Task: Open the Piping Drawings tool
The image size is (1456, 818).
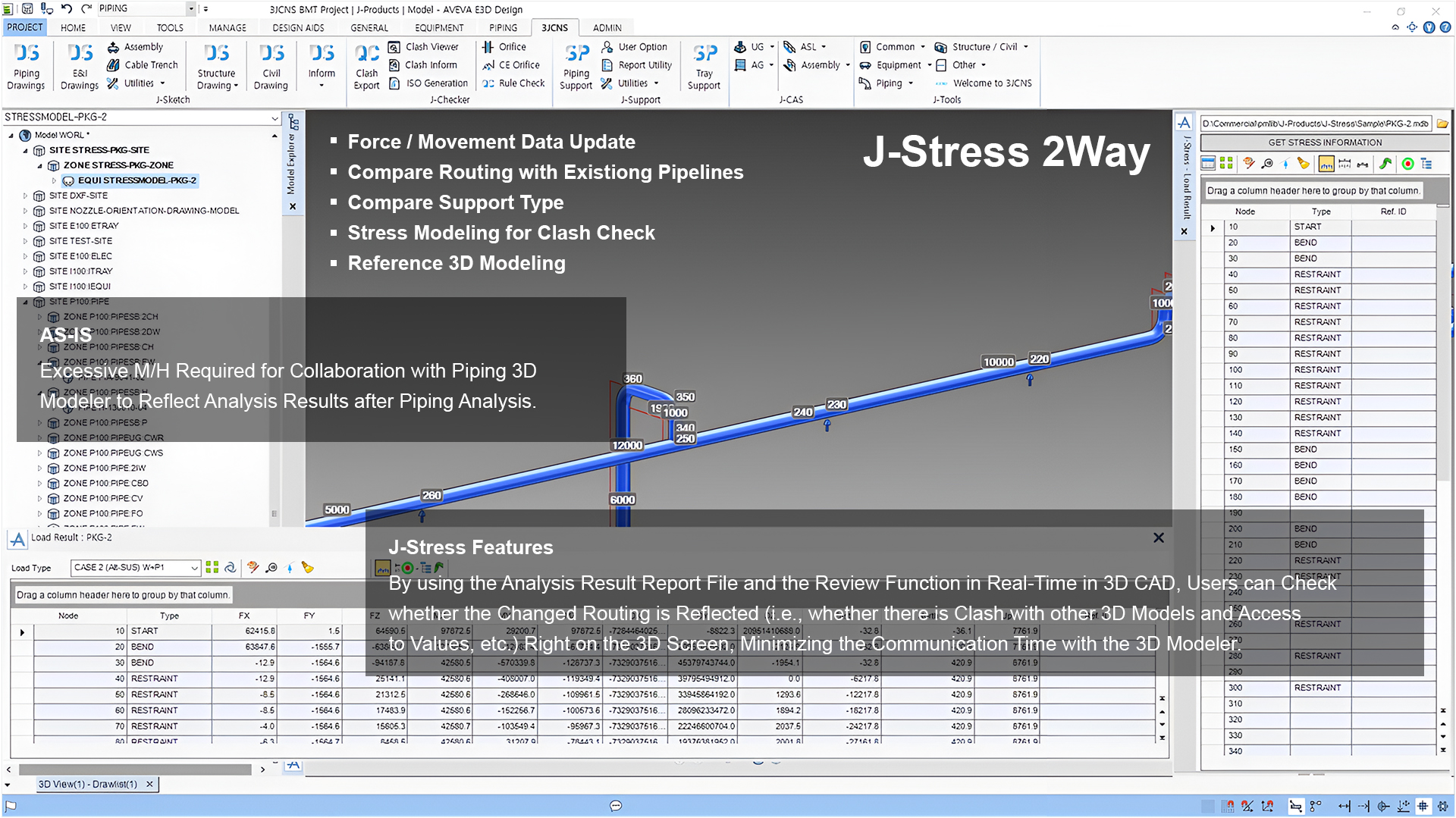Action: click(27, 67)
